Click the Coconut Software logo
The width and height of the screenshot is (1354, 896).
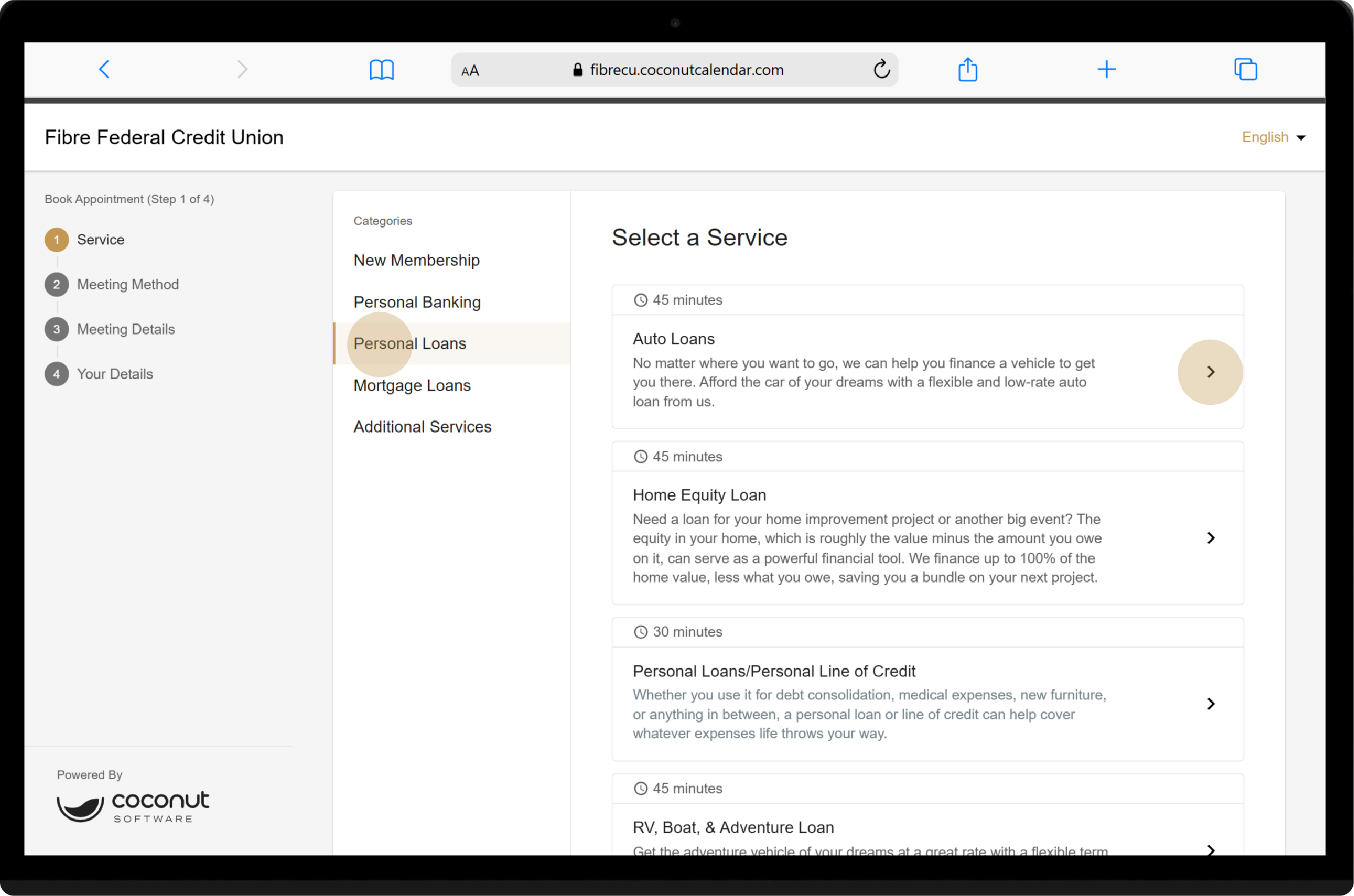point(133,806)
